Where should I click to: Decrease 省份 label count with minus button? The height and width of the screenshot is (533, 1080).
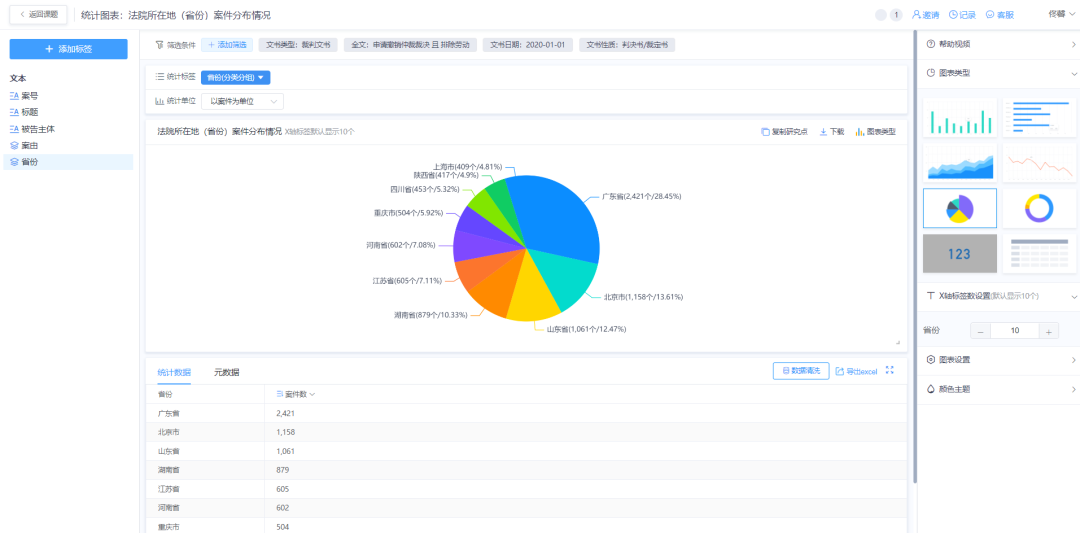point(981,331)
